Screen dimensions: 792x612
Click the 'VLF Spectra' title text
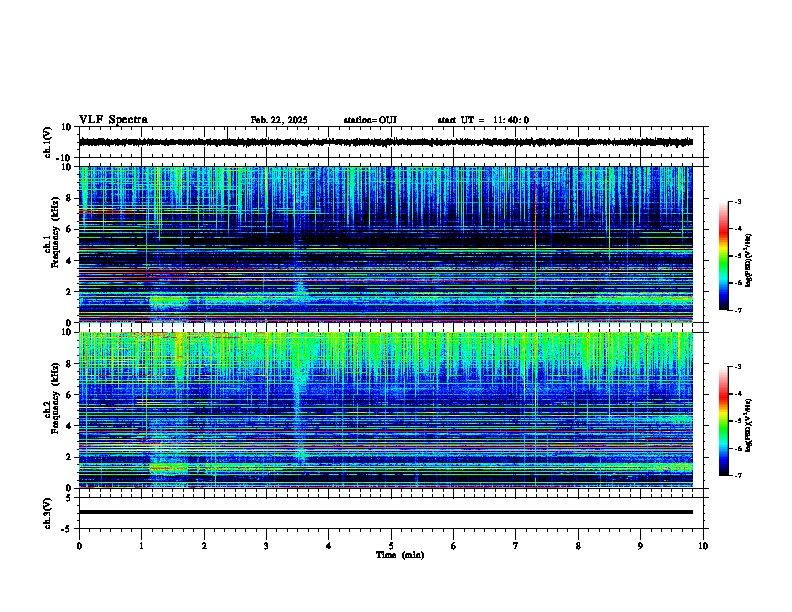pyautogui.click(x=113, y=120)
